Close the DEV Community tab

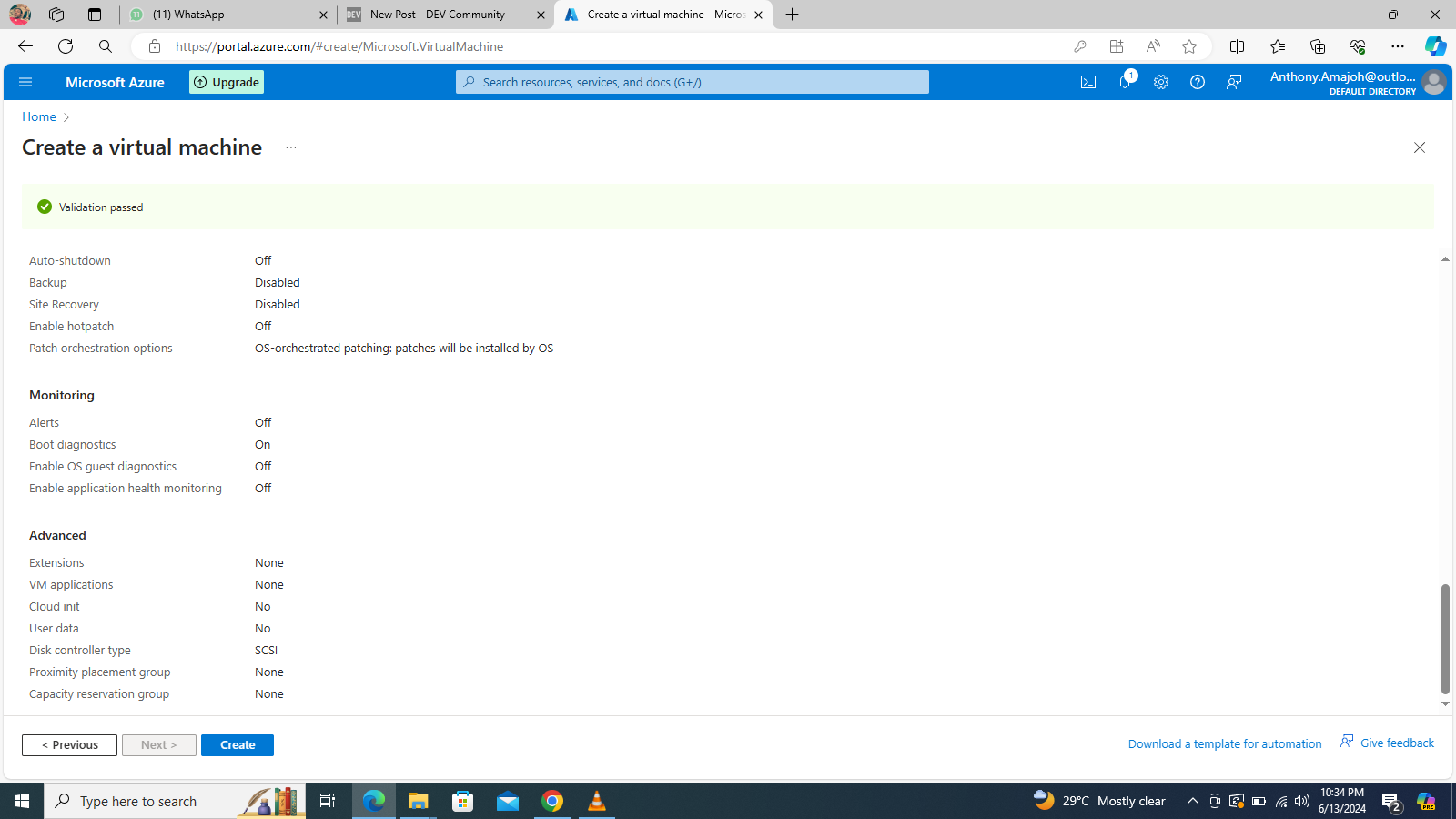541,15
